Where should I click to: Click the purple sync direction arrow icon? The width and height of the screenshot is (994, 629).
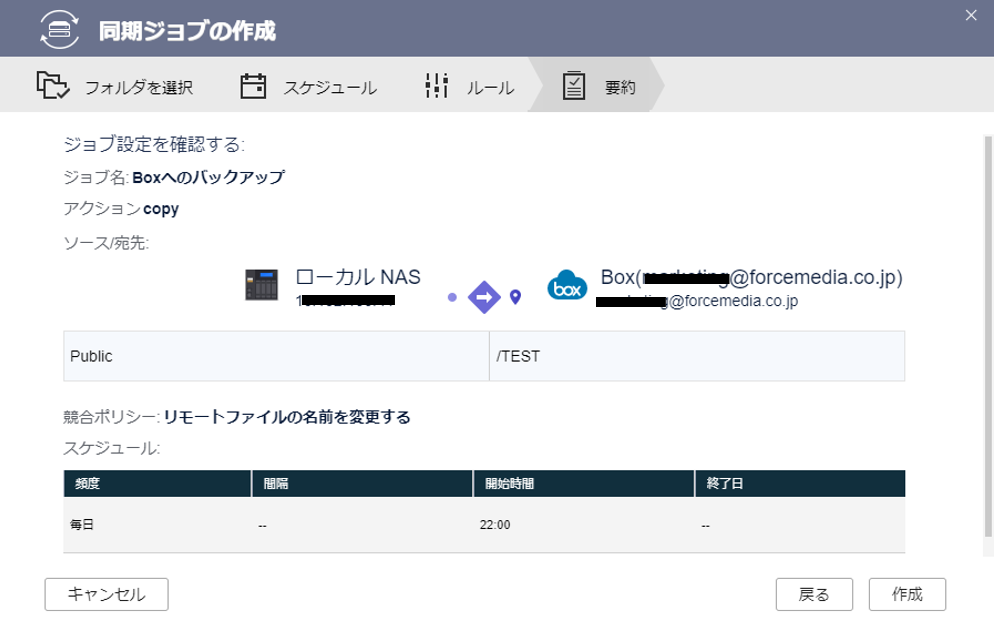click(x=484, y=296)
